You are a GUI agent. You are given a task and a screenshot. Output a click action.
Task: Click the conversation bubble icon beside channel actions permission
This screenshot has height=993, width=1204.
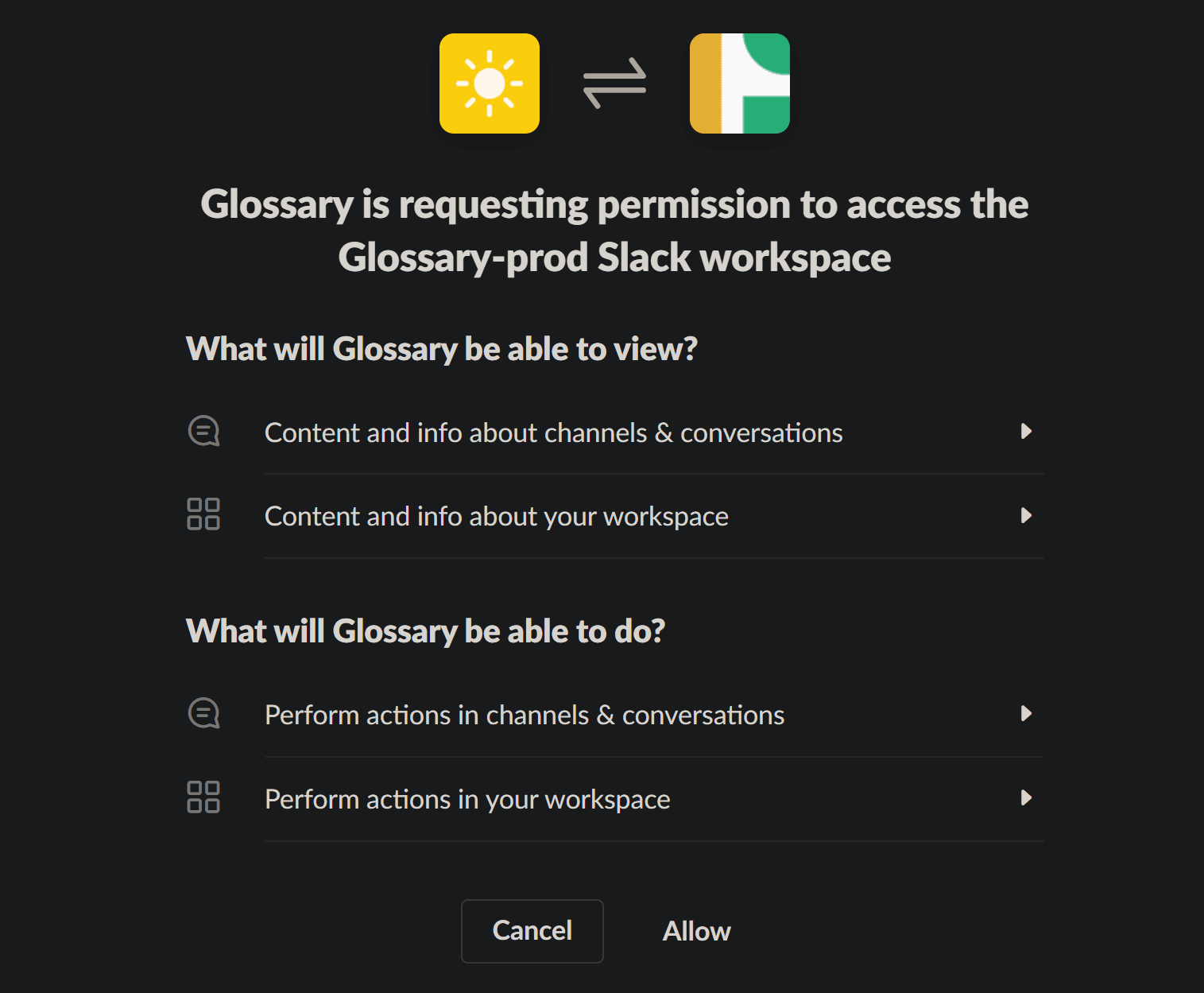(203, 713)
